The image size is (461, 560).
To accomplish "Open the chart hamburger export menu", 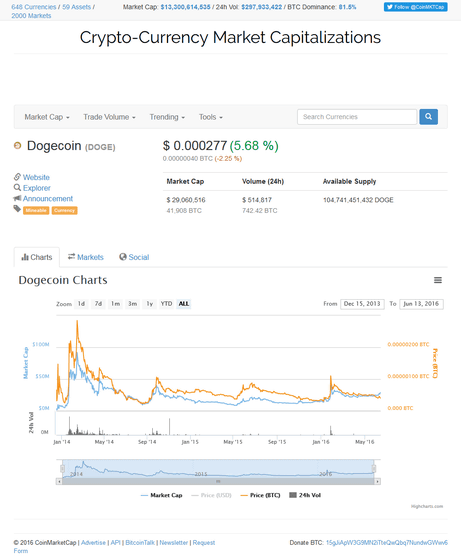I will [x=438, y=280].
